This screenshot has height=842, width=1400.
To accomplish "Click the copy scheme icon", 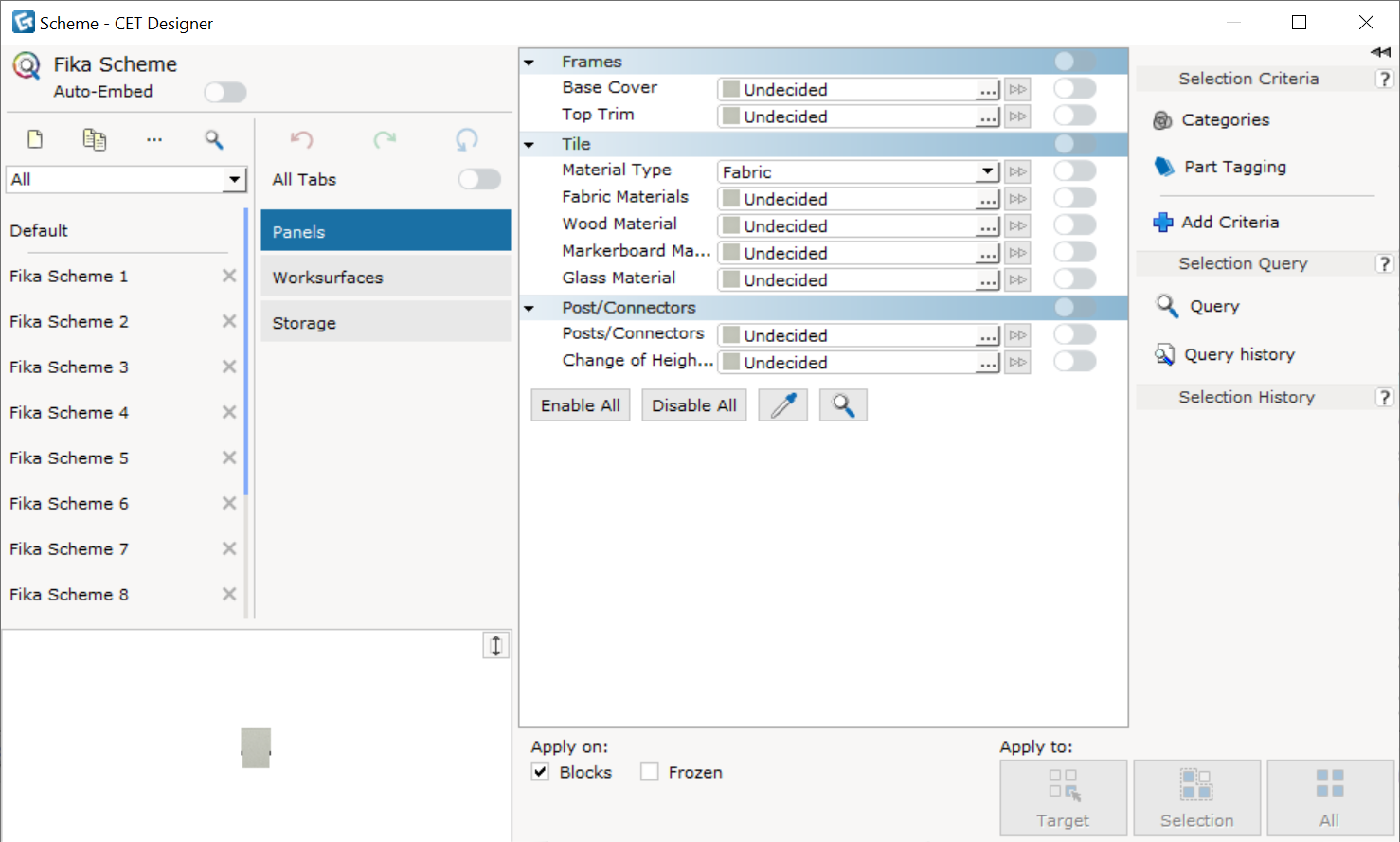I will point(95,139).
